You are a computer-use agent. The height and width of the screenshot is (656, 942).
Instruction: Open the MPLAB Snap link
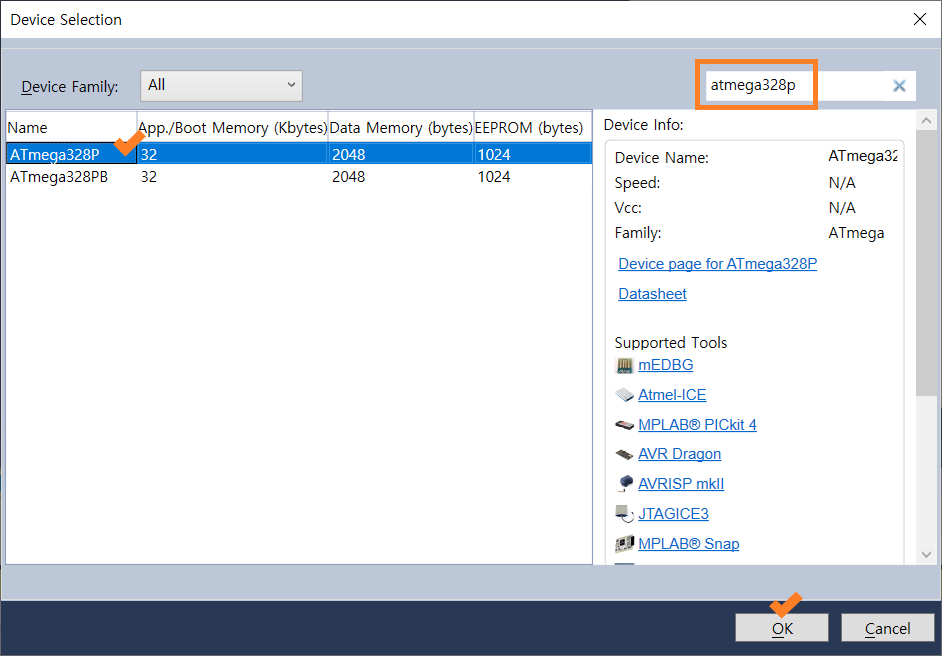pyautogui.click(x=688, y=544)
